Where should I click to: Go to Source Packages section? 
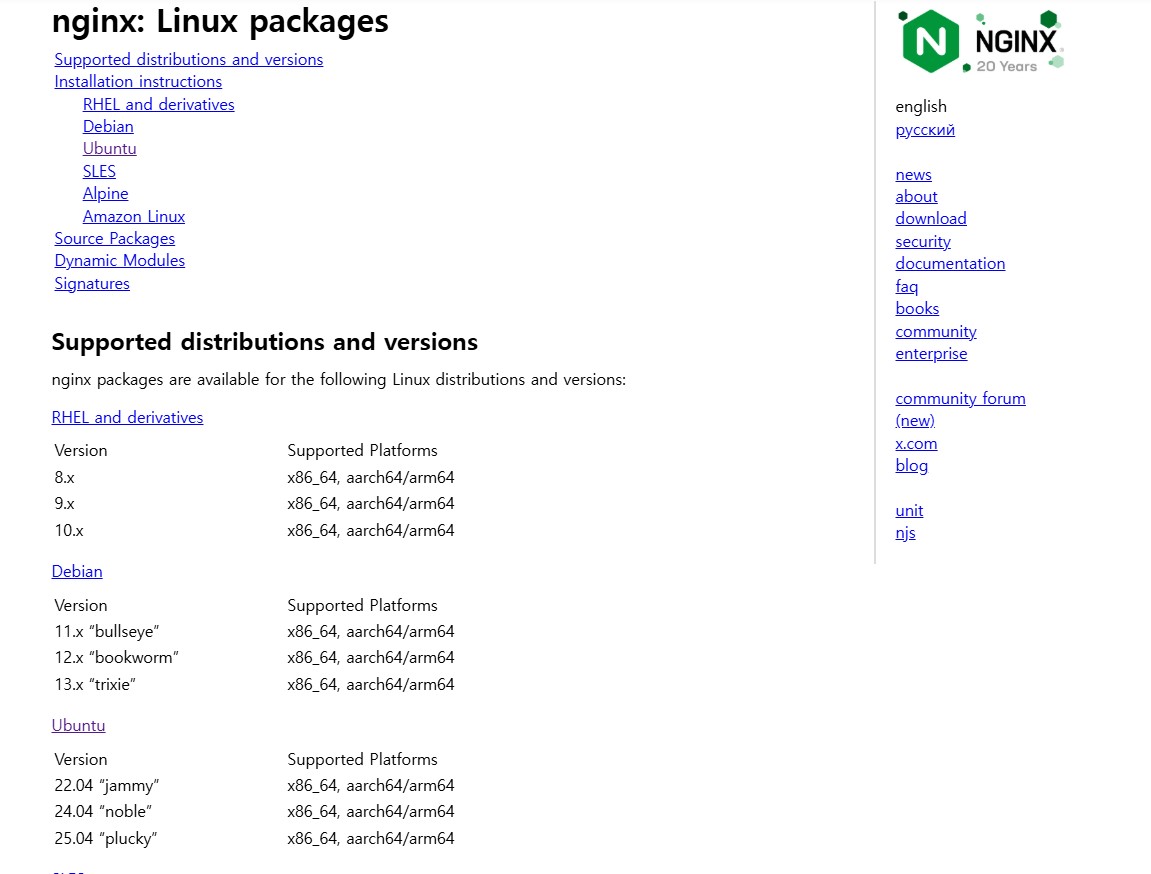click(x=115, y=238)
